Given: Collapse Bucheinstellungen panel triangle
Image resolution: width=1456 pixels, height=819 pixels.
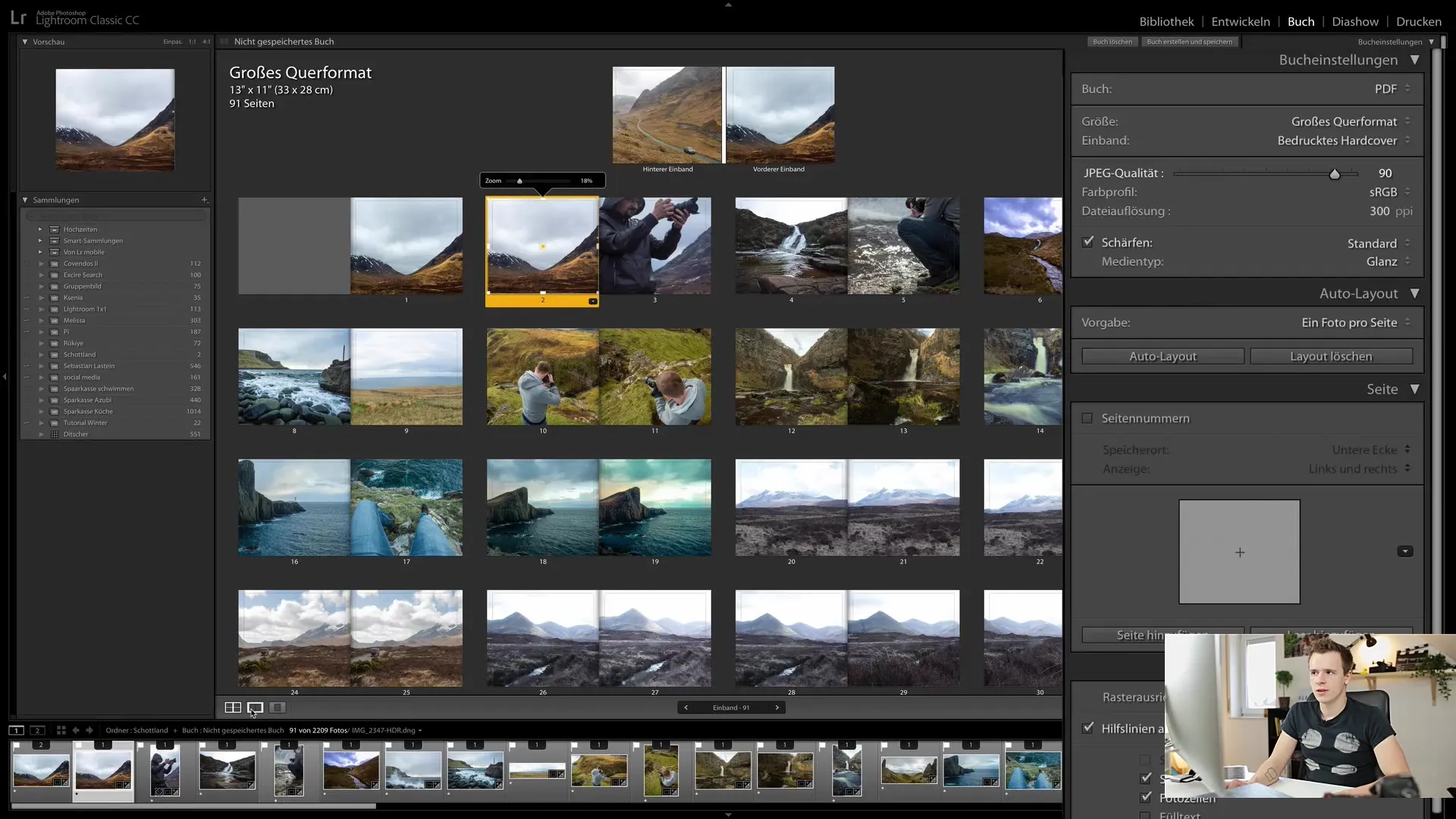Looking at the screenshot, I should coord(1414,60).
